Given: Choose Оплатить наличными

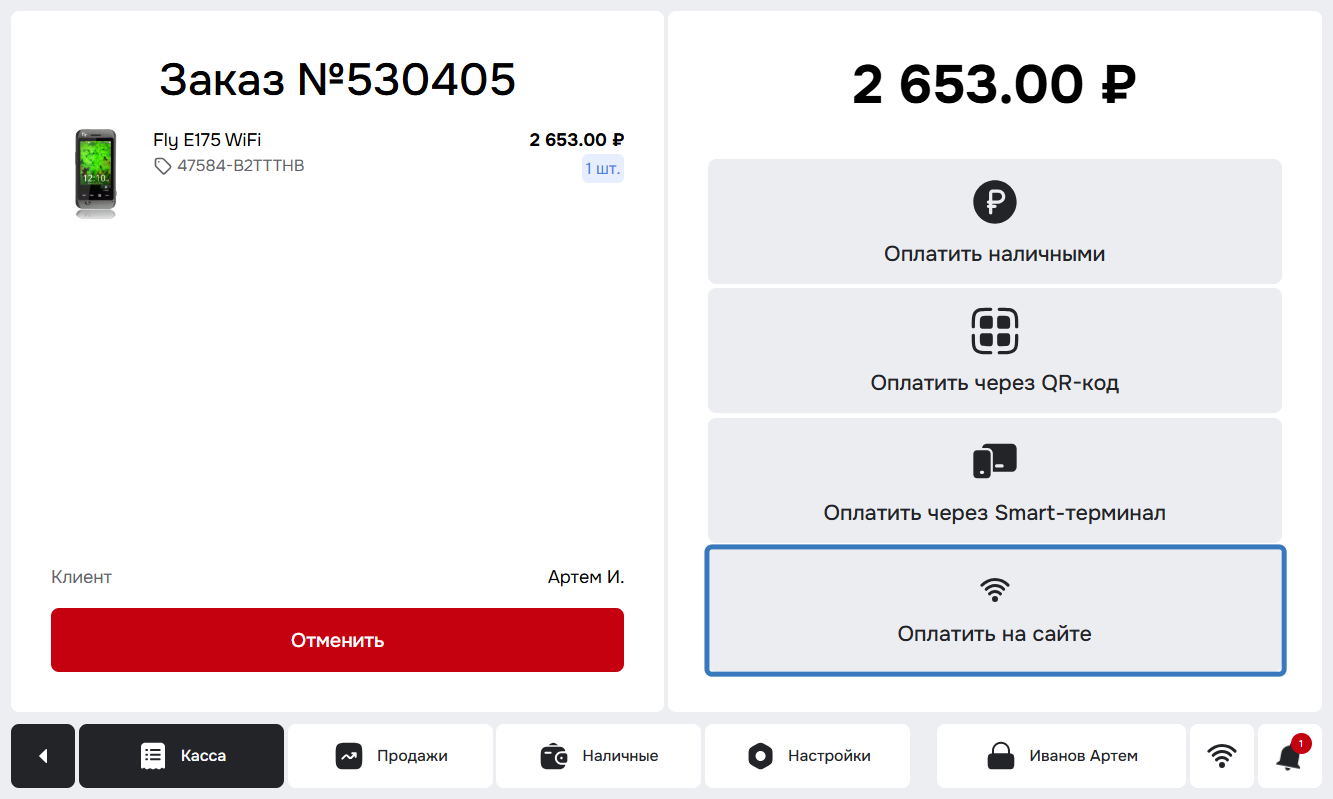Looking at the screenshot, I should point(995,221).
